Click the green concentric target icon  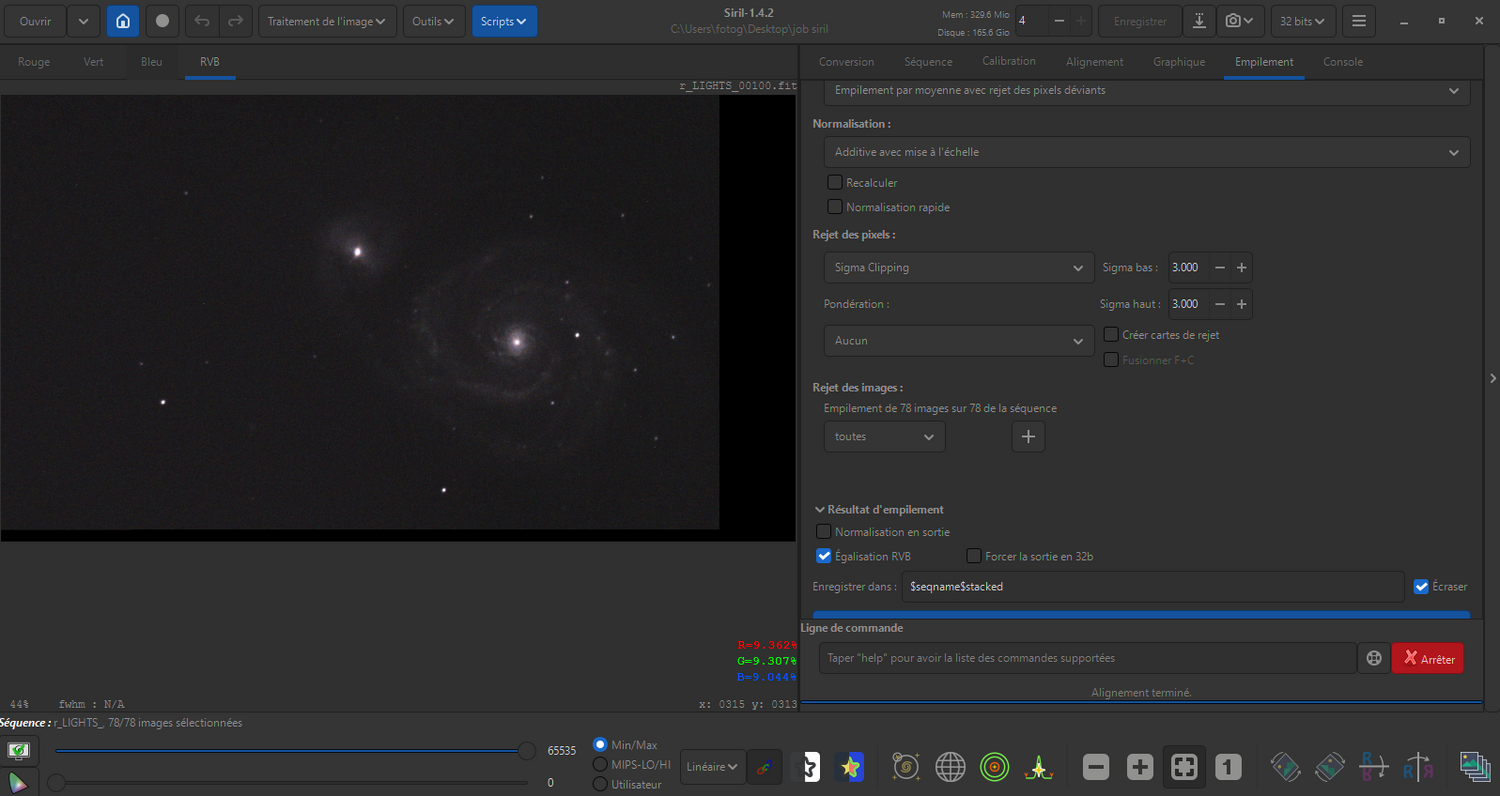pos(994,767)
